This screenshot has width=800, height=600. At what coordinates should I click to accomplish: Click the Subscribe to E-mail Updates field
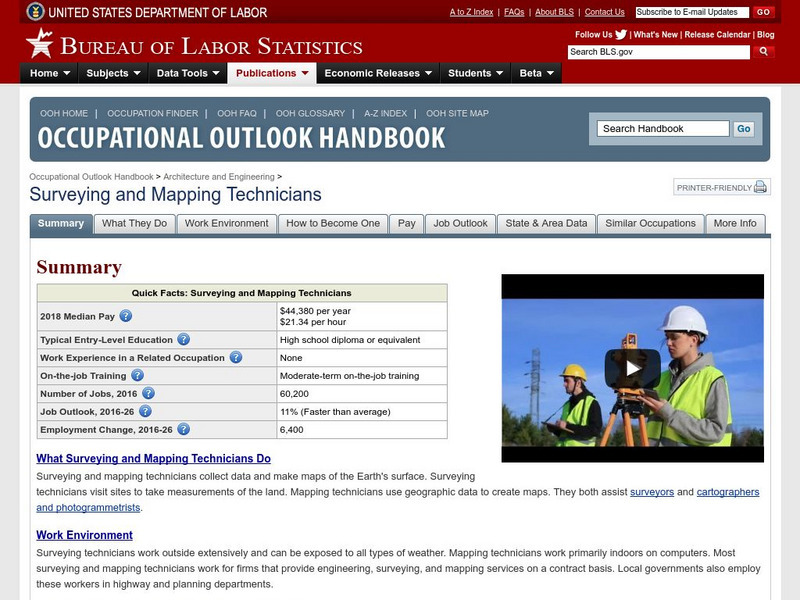692,12
